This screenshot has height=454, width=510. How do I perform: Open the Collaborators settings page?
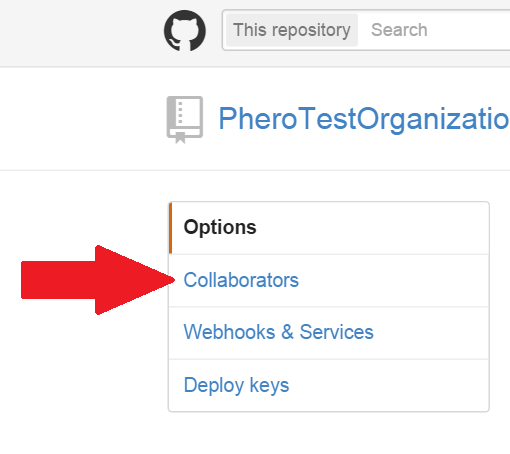pos(329,280)
